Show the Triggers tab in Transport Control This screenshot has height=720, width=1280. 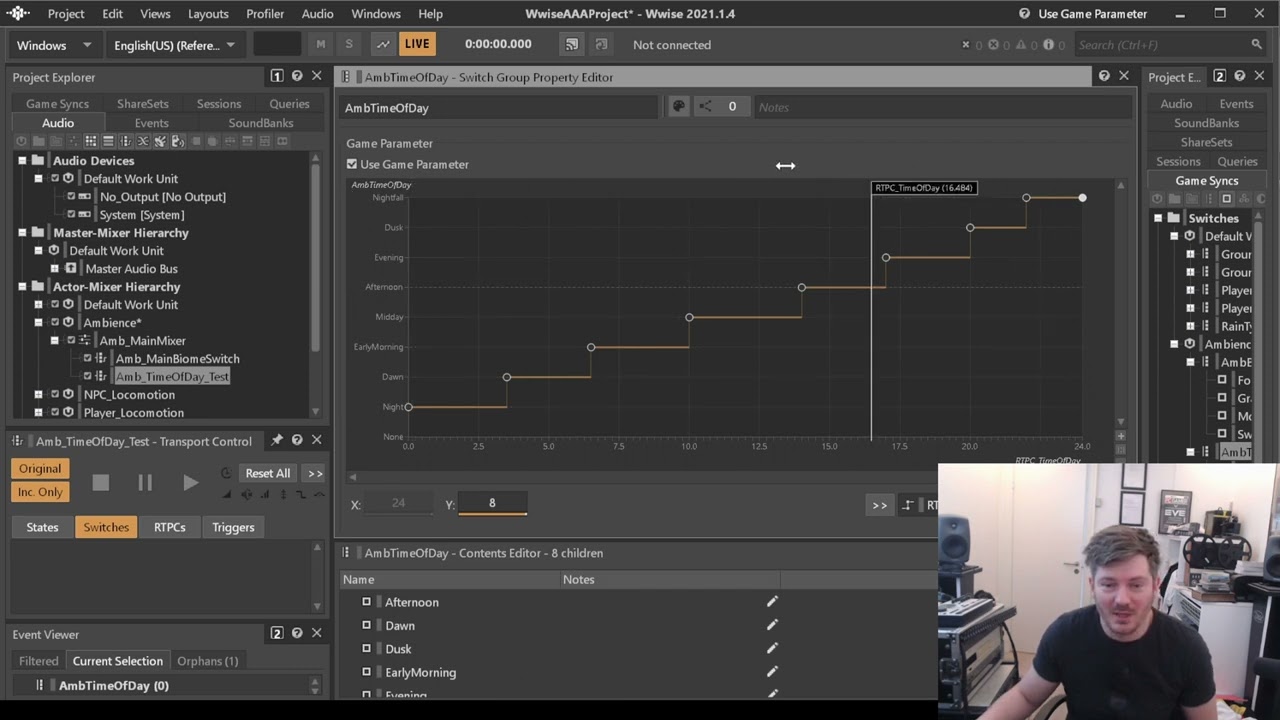(x=233, y=527)
